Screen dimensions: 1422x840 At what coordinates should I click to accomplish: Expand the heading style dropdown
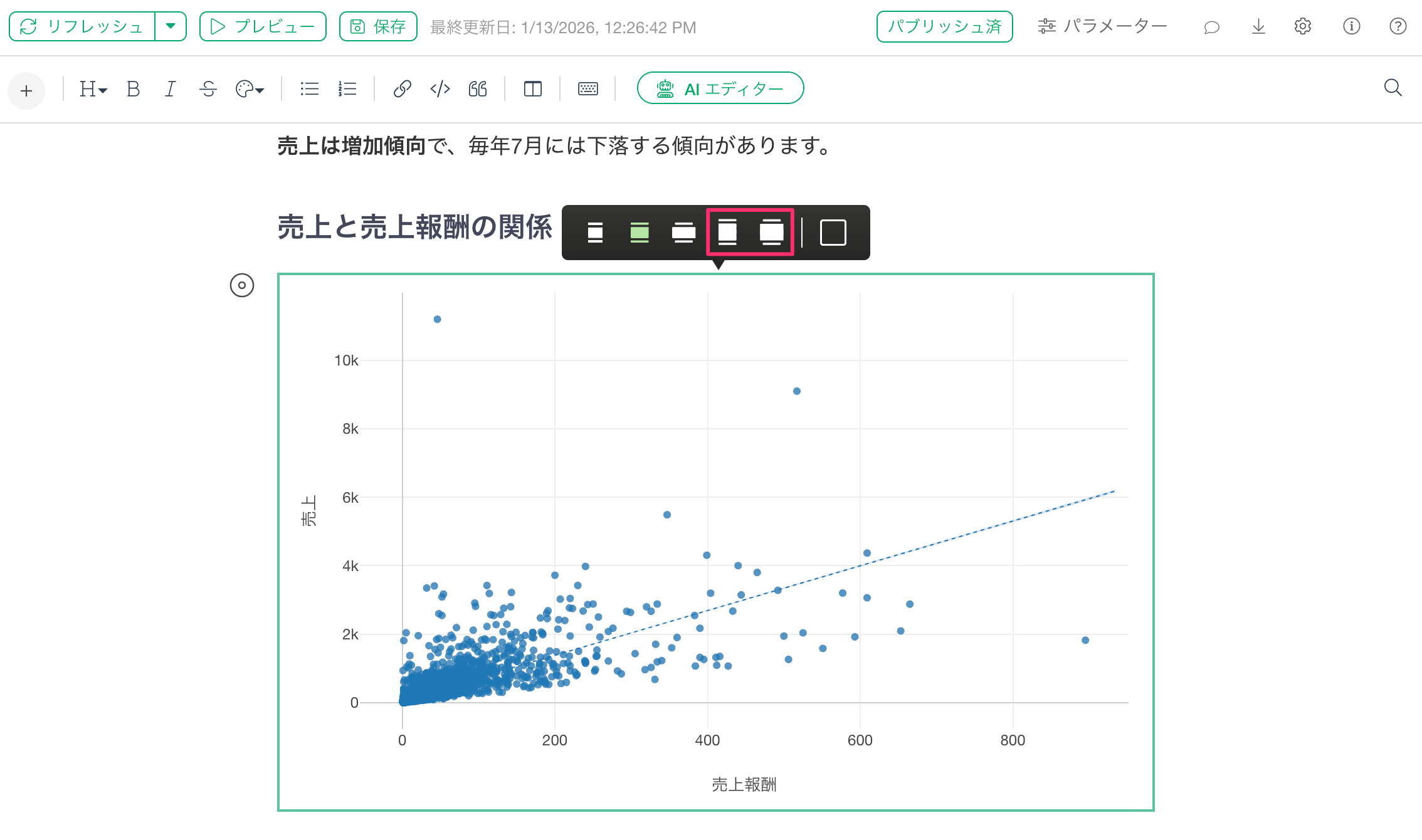[x=93, y=89]
